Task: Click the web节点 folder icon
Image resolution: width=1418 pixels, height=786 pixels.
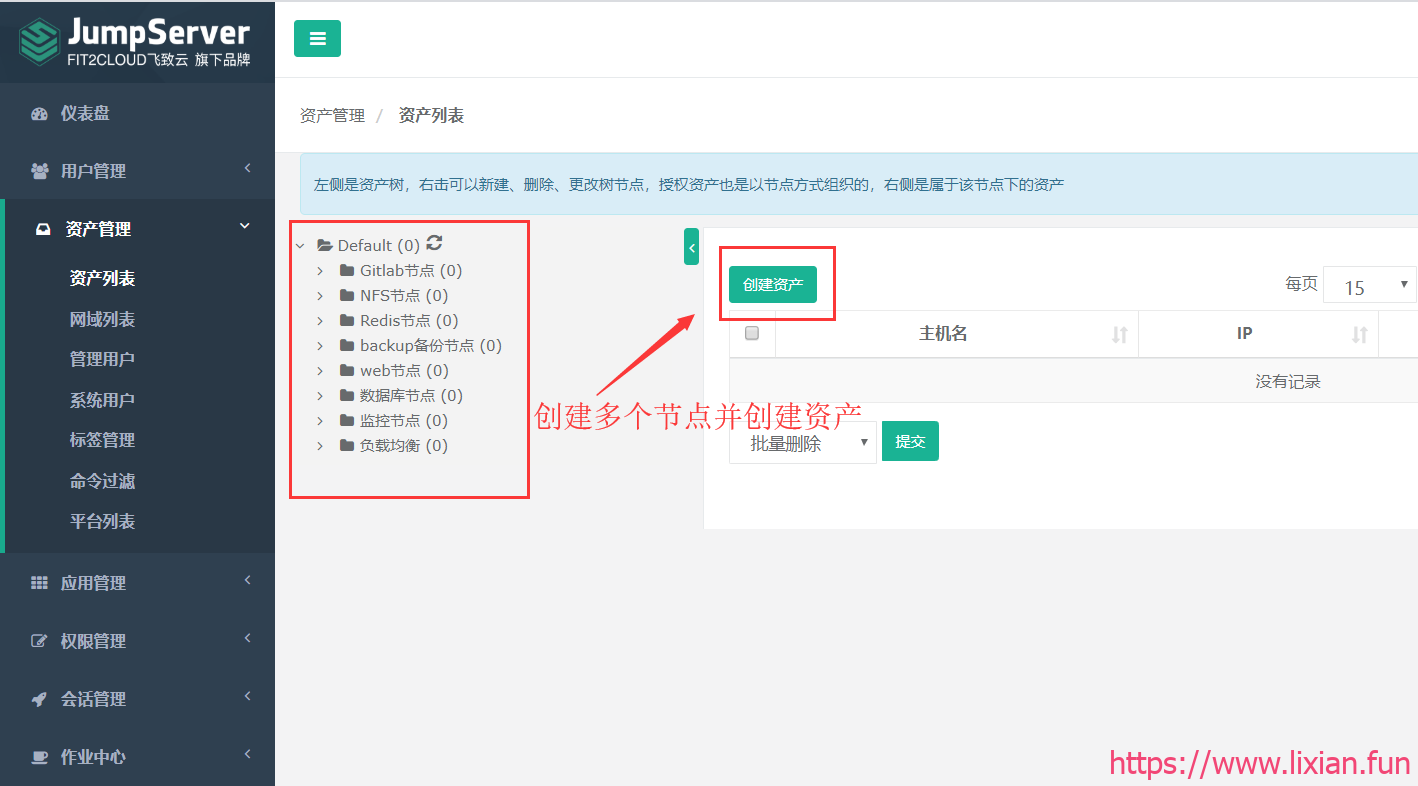Action: tap(347, 370)
